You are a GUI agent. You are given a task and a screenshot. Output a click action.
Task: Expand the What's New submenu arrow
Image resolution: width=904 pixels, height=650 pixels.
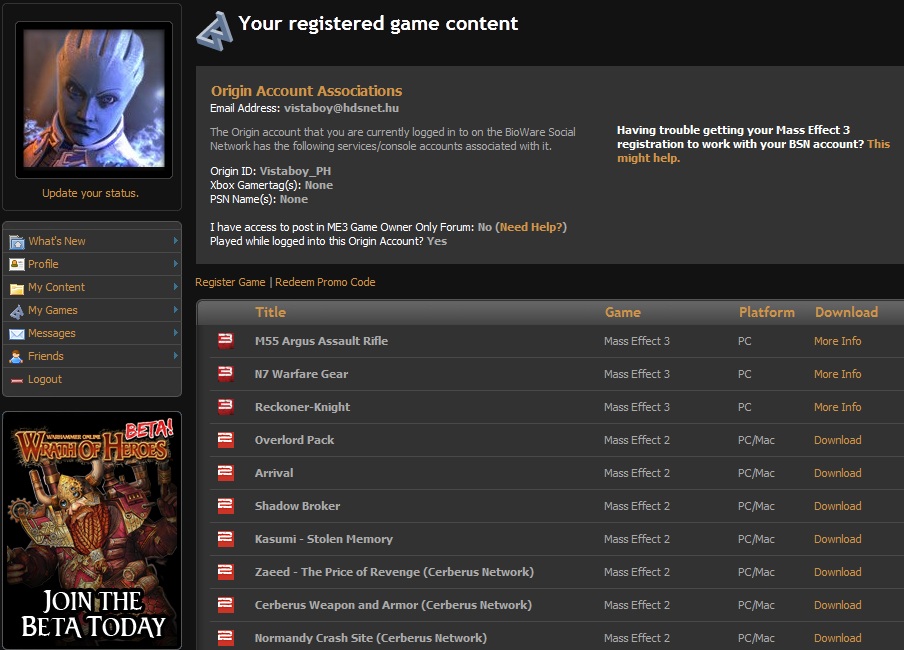coord(175,241)
